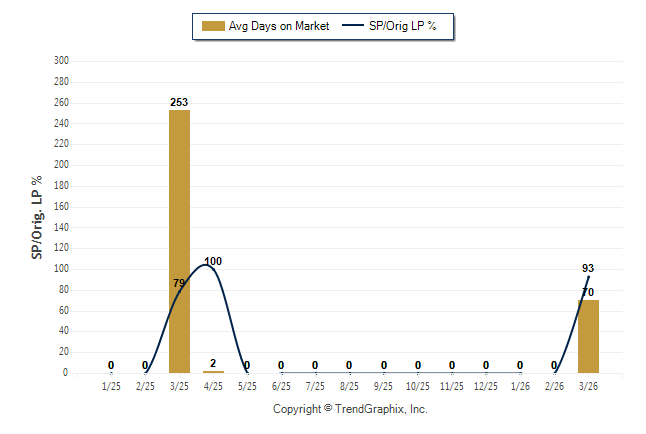Select the 1/25 x-axis label
Image resolution: width=646 pixels, height=434 pixels.
point(111,386)
